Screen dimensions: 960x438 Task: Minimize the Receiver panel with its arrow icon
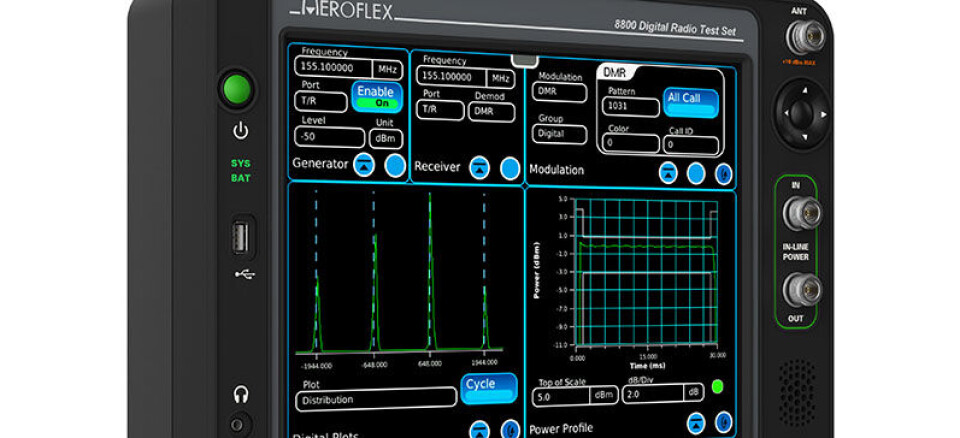coord(479,167)
